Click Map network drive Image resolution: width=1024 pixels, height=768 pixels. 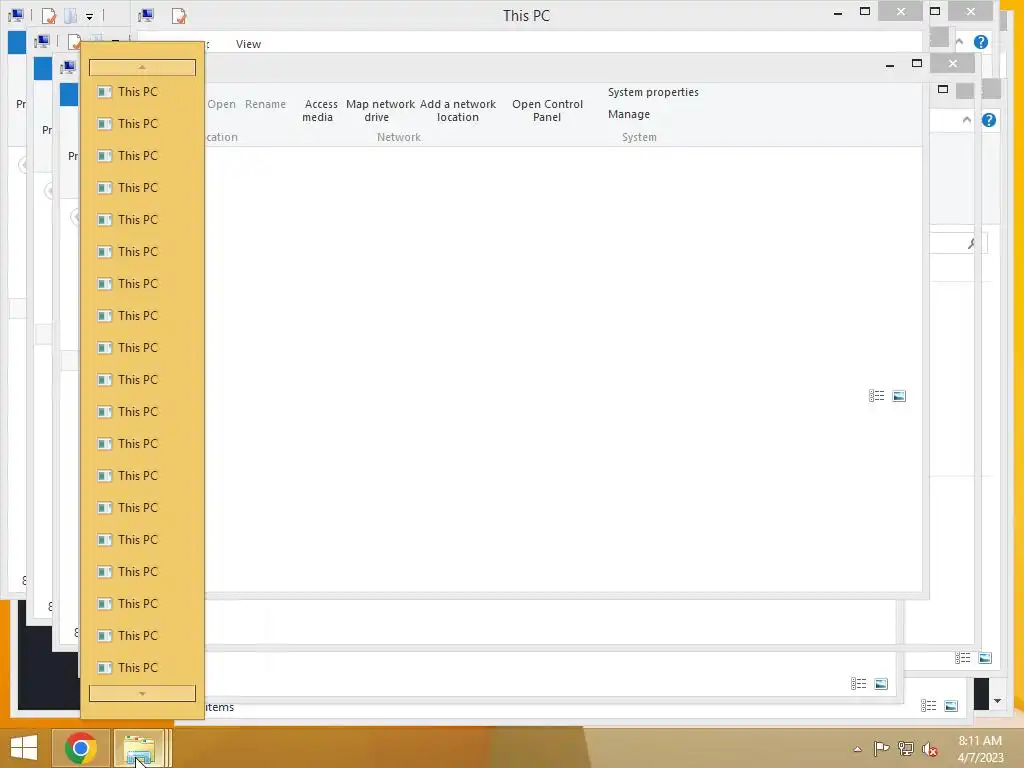379,110
